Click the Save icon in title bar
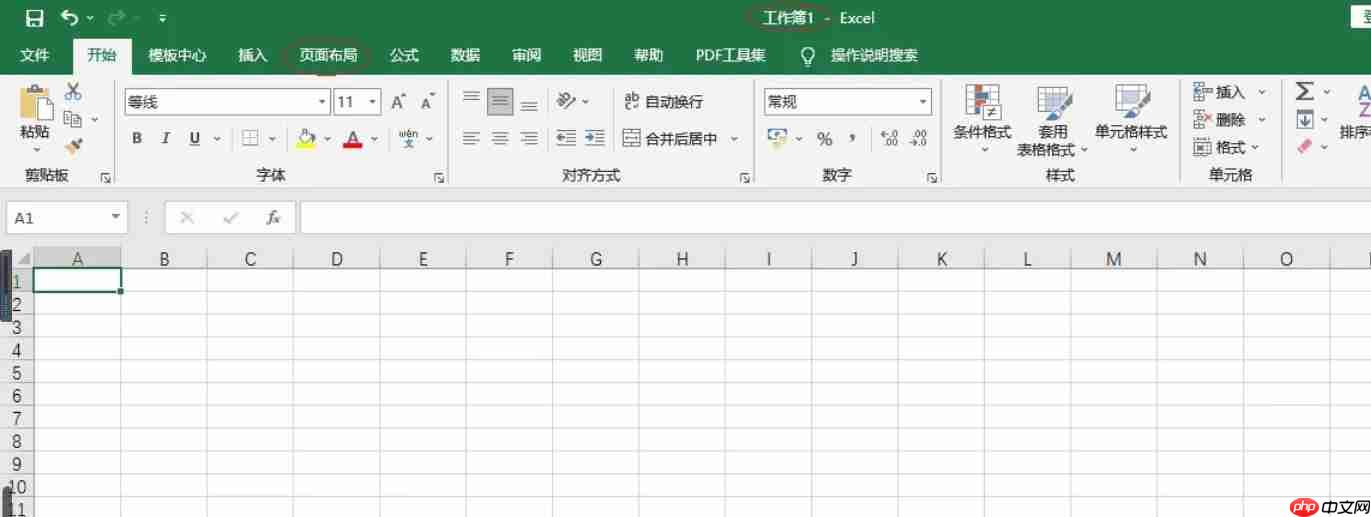 (x=34, y=18)
